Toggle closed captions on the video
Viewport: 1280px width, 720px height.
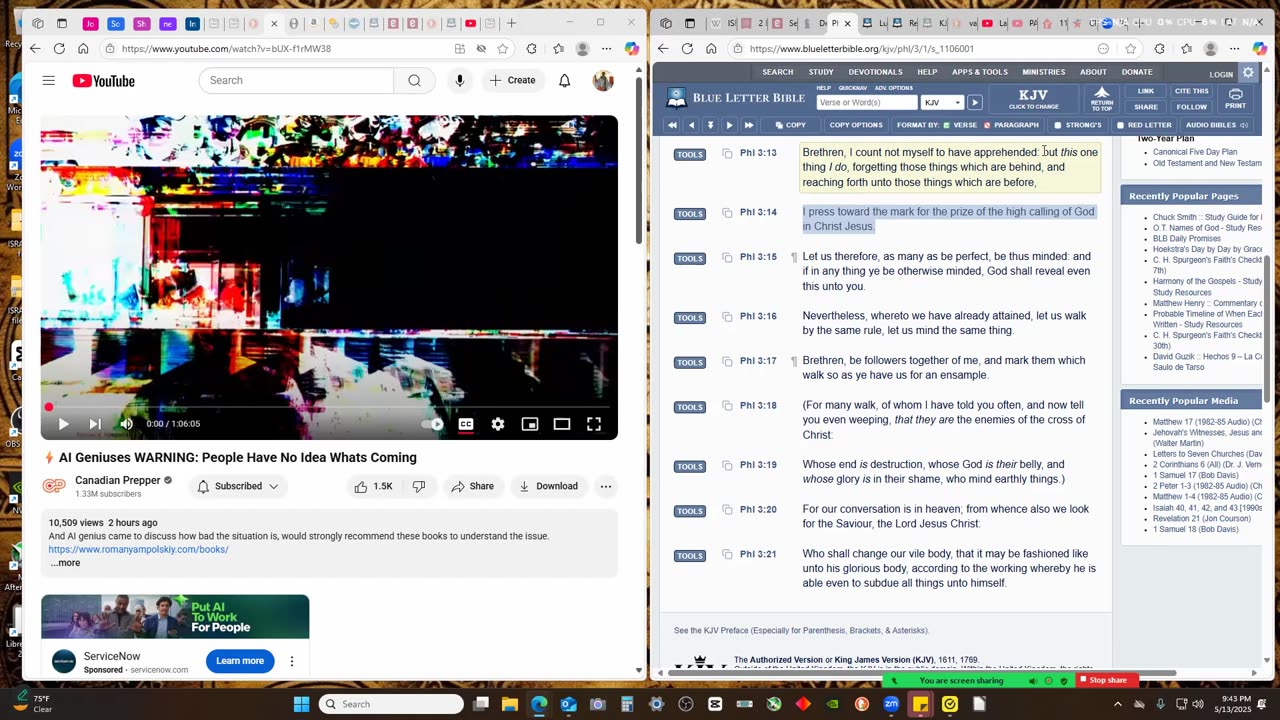point(466,424)
